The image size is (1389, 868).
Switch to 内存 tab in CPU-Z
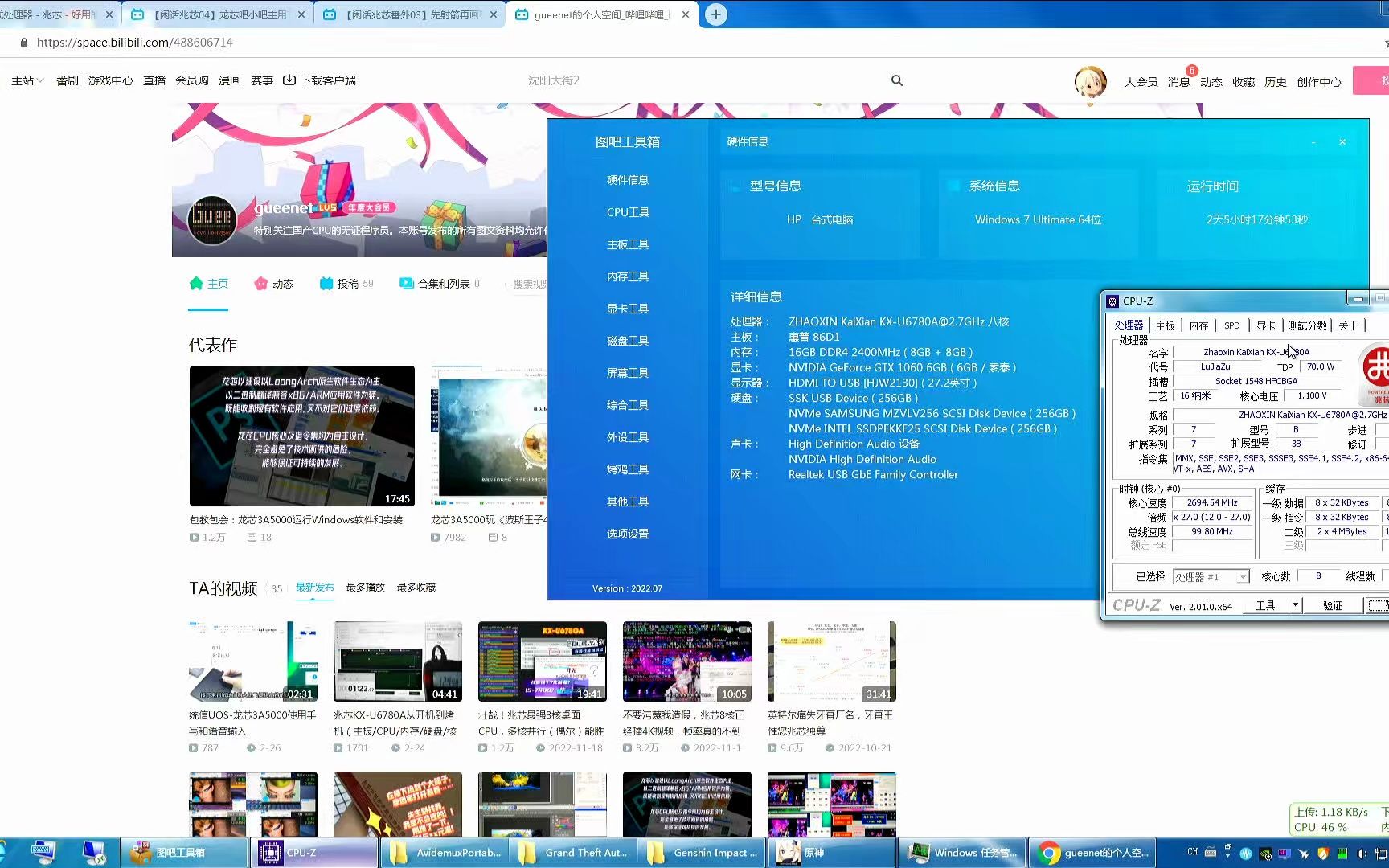pos(1198,325)
